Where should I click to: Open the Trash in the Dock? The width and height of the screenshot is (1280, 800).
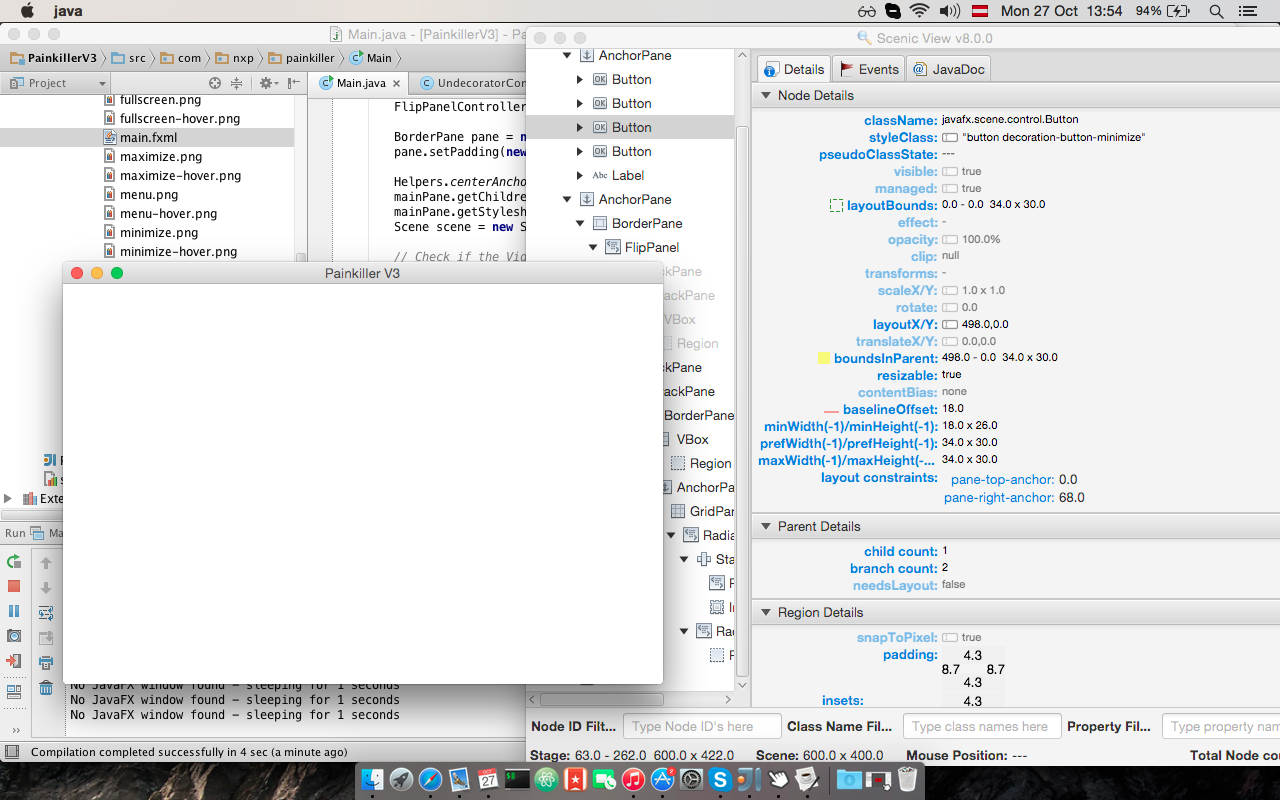(907, 779)
